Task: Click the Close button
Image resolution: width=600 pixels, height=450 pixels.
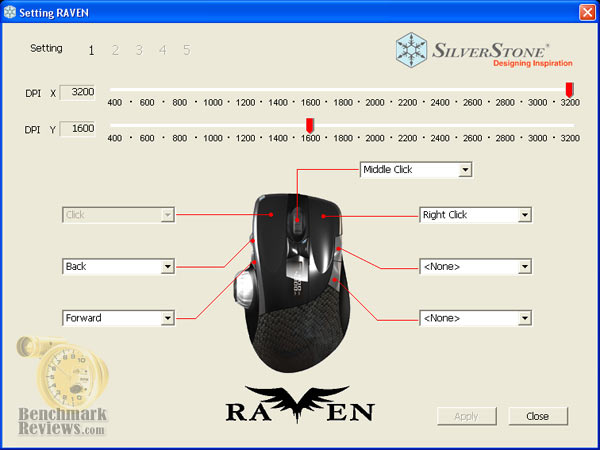Action: (x=538, y=416)
